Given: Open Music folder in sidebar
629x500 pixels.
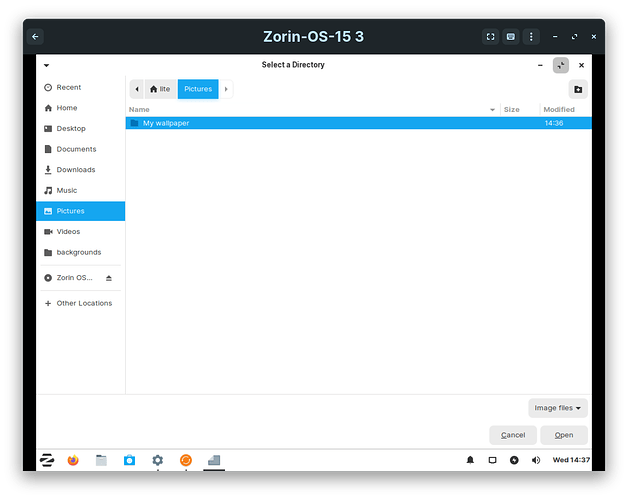Looking at the screenshot, I should point(81,190).
